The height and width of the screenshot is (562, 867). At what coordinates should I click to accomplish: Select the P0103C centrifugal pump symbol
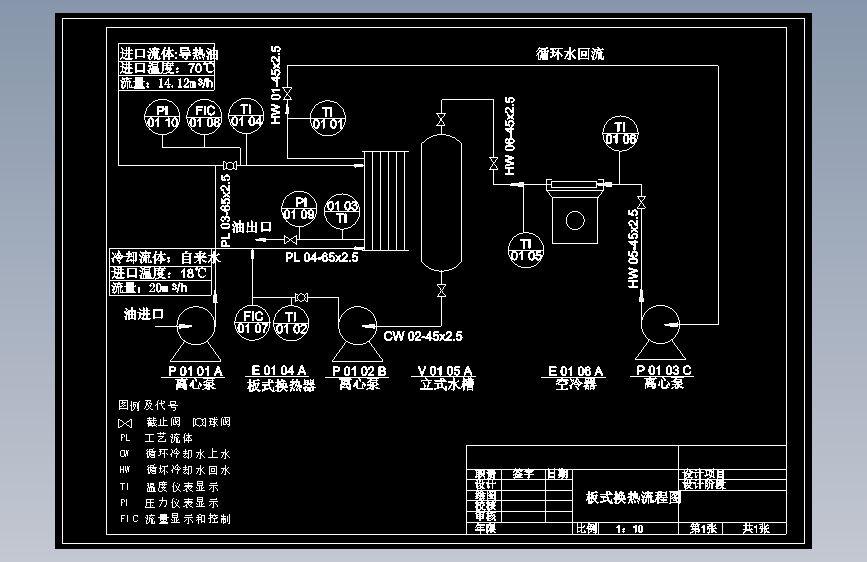[x=660, y=332]
